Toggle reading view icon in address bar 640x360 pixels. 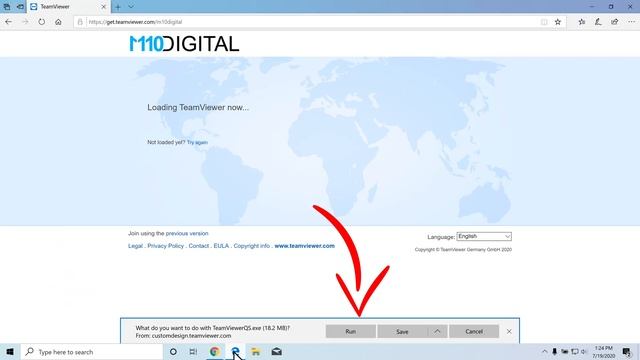tap(544, 22)
